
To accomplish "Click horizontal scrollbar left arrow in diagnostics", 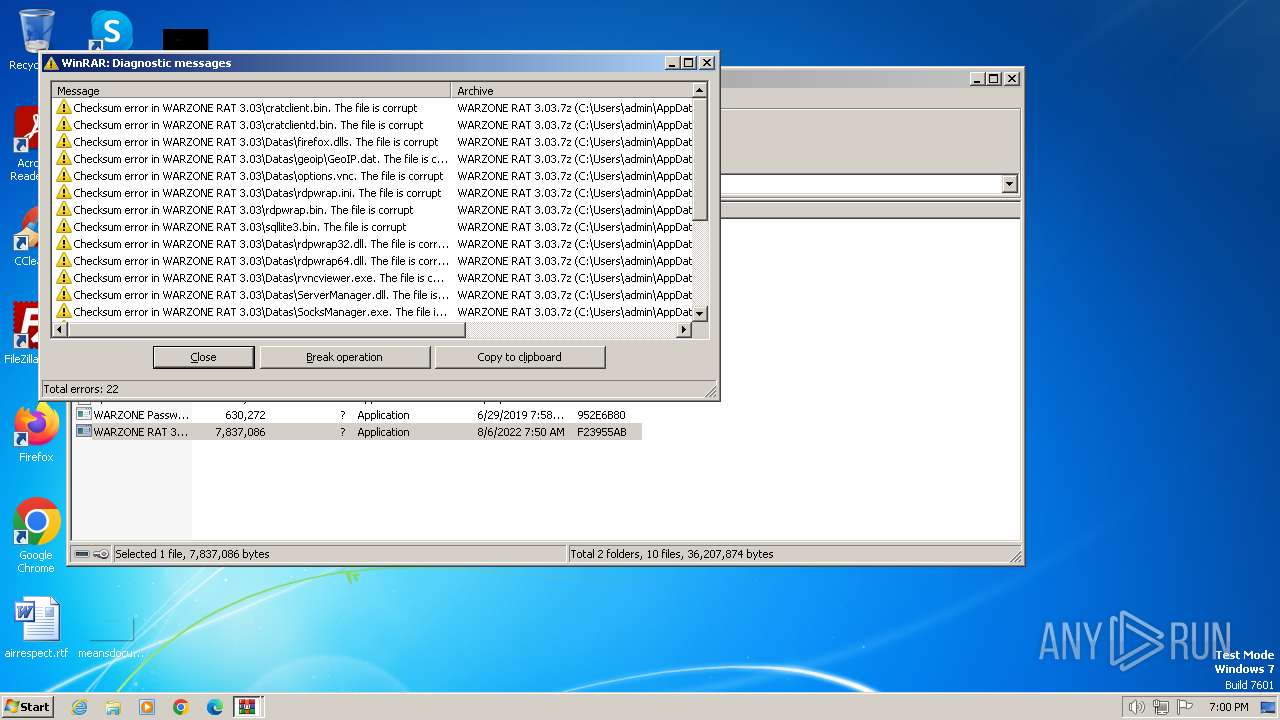I will click(61, 329).
